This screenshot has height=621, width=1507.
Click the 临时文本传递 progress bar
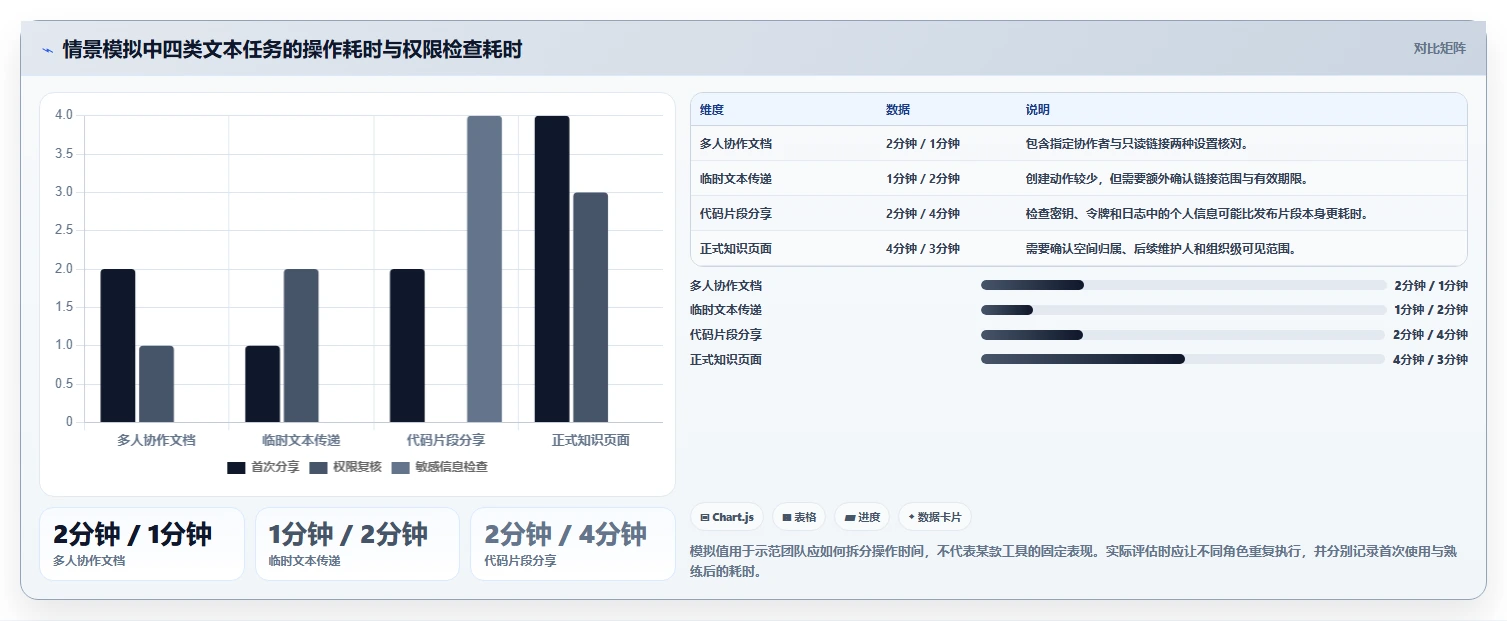pyautogui.click(x=1184, y=310)
